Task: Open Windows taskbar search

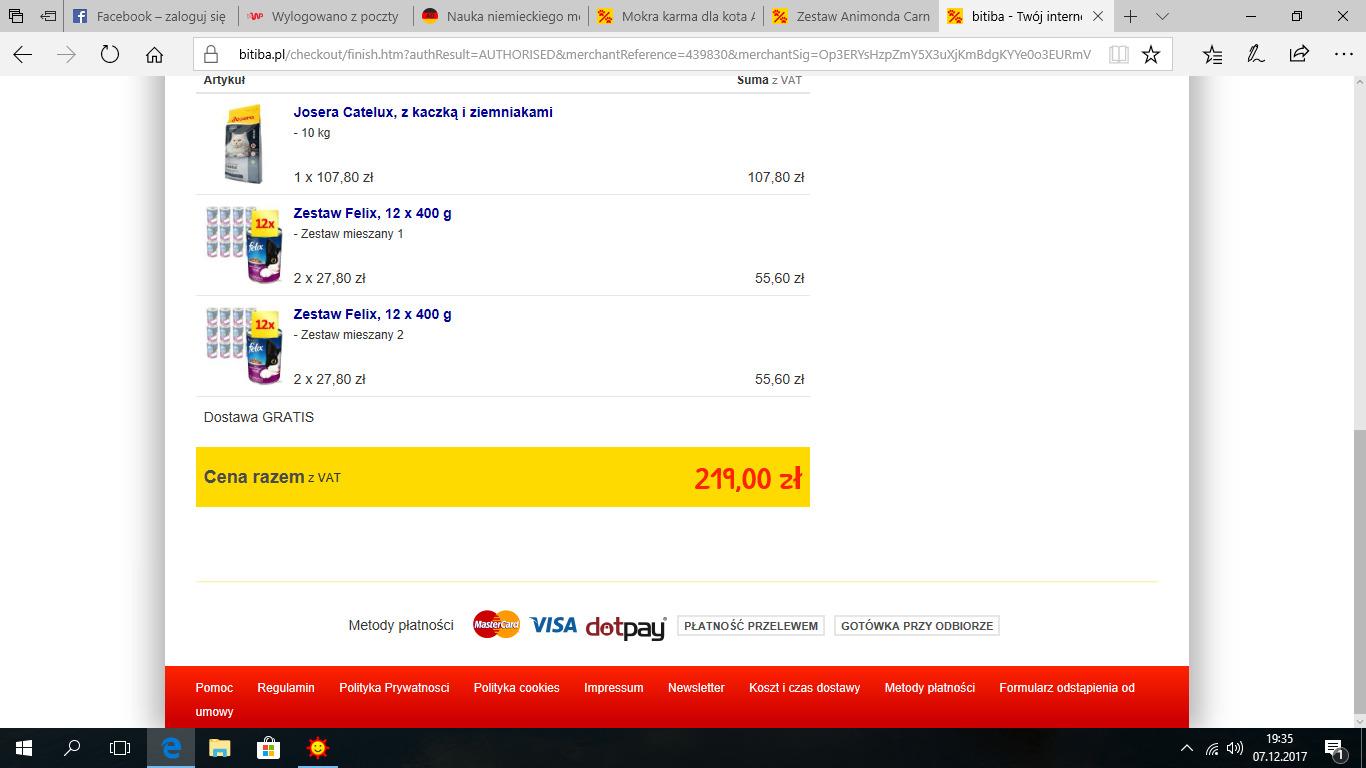Action: [72, 748]
